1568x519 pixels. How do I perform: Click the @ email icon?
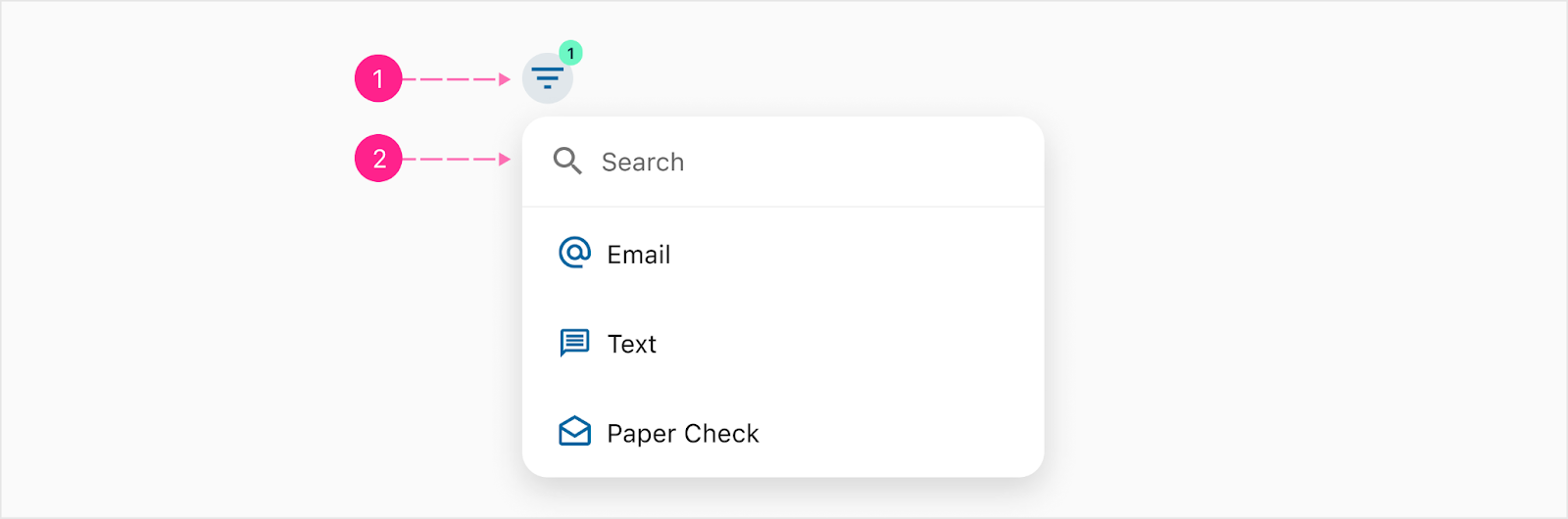point(574,253)
